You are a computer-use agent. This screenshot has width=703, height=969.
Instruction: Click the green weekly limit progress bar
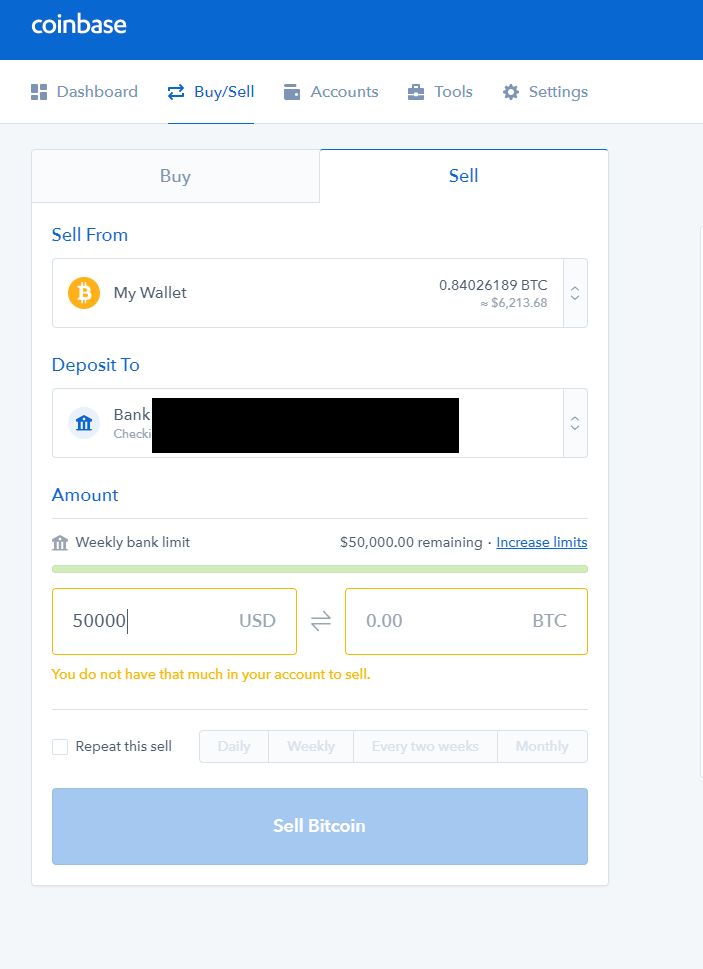320,568
